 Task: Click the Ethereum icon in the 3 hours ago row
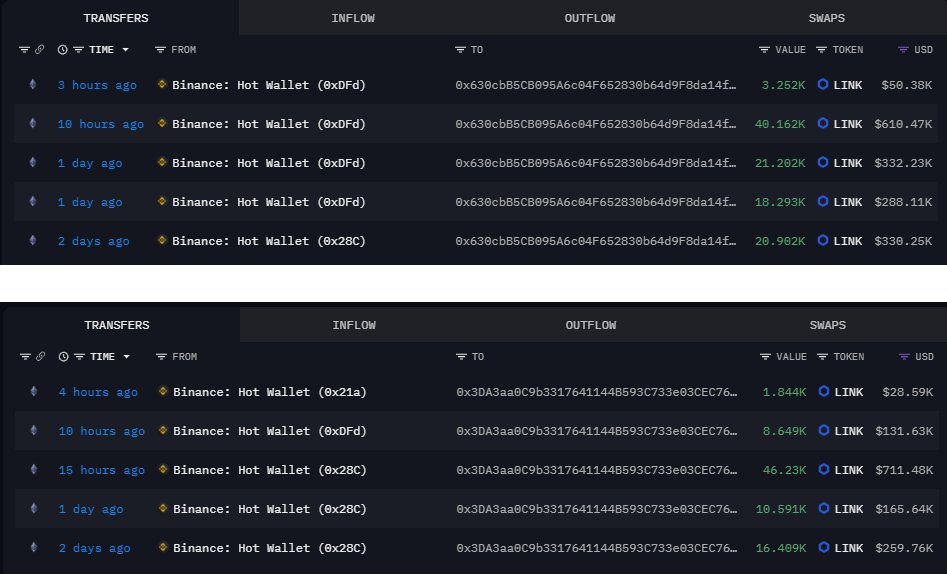point(31,85)
